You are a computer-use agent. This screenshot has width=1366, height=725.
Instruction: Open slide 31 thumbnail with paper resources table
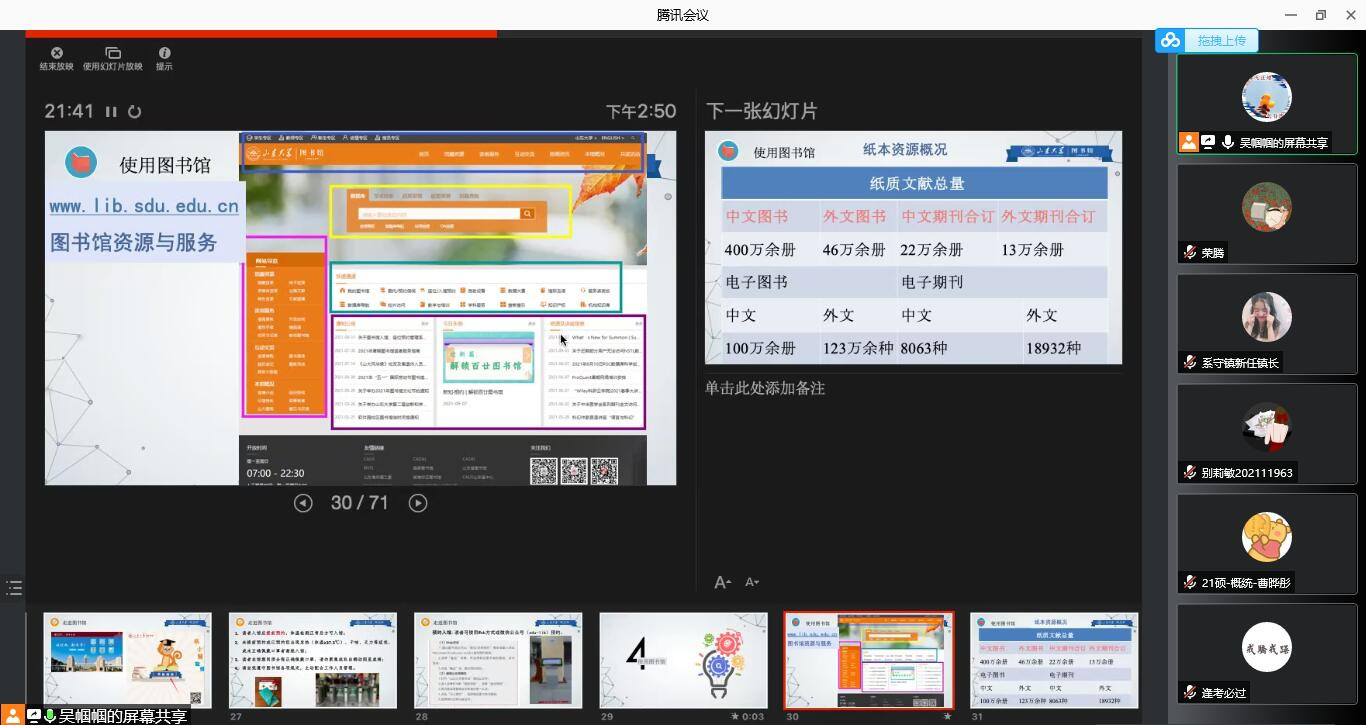(x=1054, y=660)
